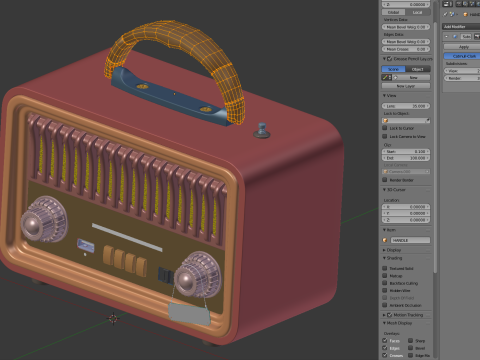Enable the Edge Marks overlay checkbox
This screenshot has width=480, height=360.
(x=411, y=355)
